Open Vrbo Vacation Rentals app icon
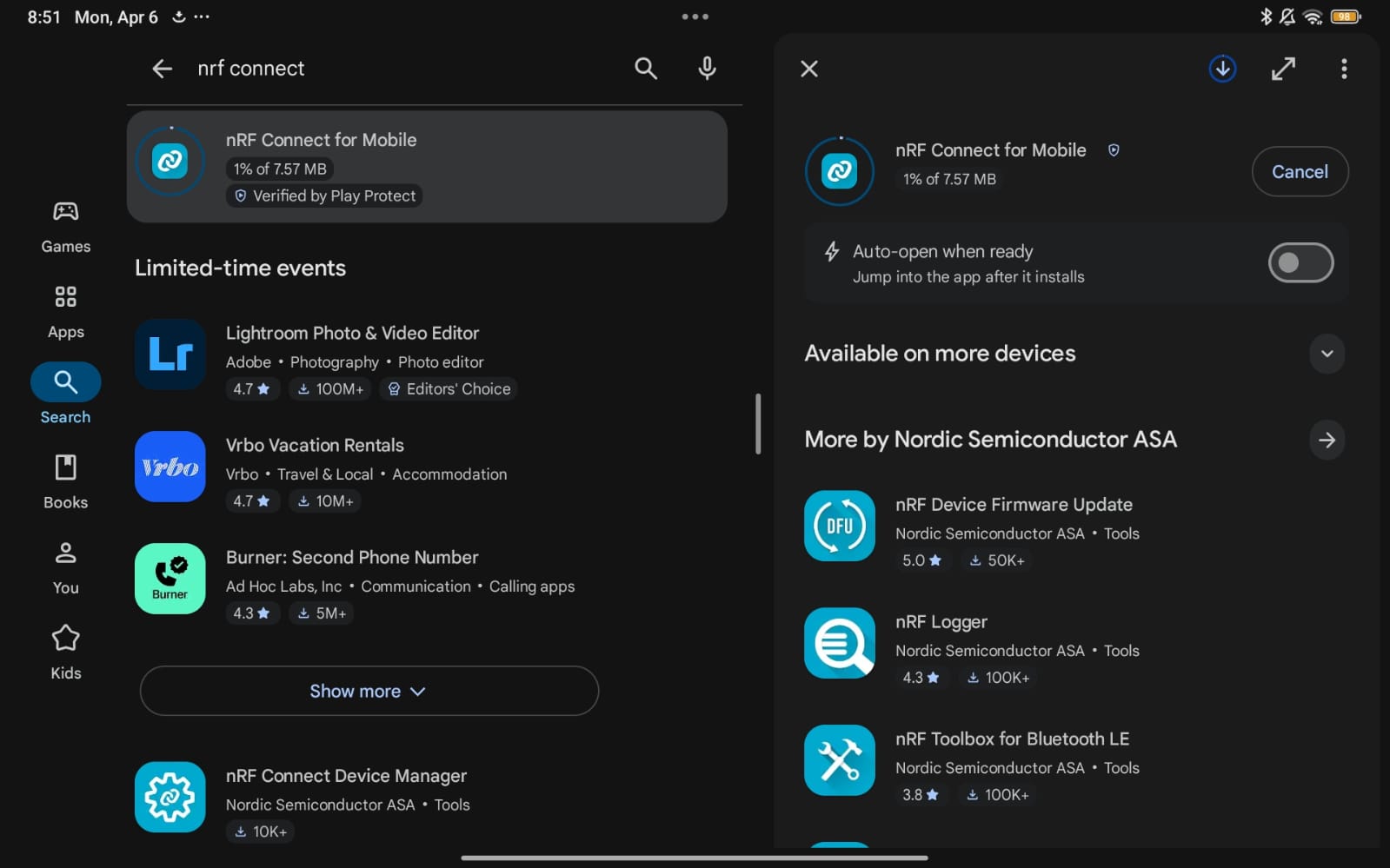 pyautogui.click(x=170, y=467)
